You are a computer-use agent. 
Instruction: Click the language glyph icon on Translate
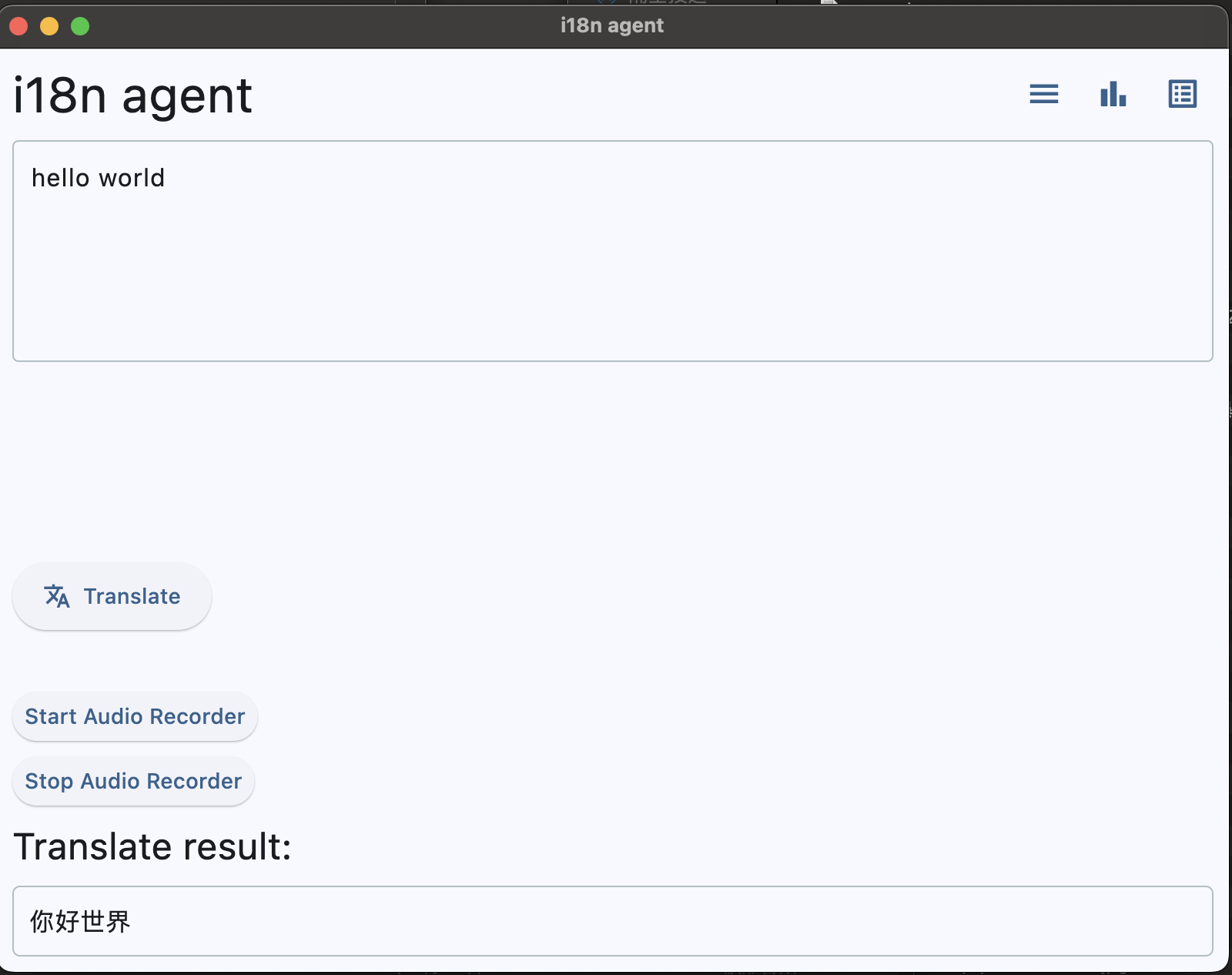tap(57, 596)
